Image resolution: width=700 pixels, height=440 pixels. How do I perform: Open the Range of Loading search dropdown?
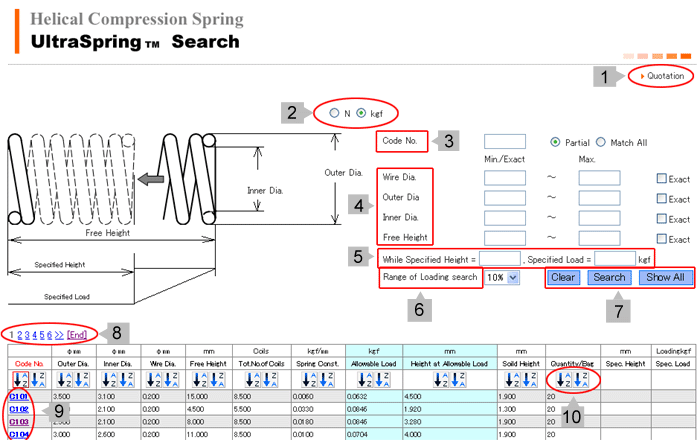(502, 278)
